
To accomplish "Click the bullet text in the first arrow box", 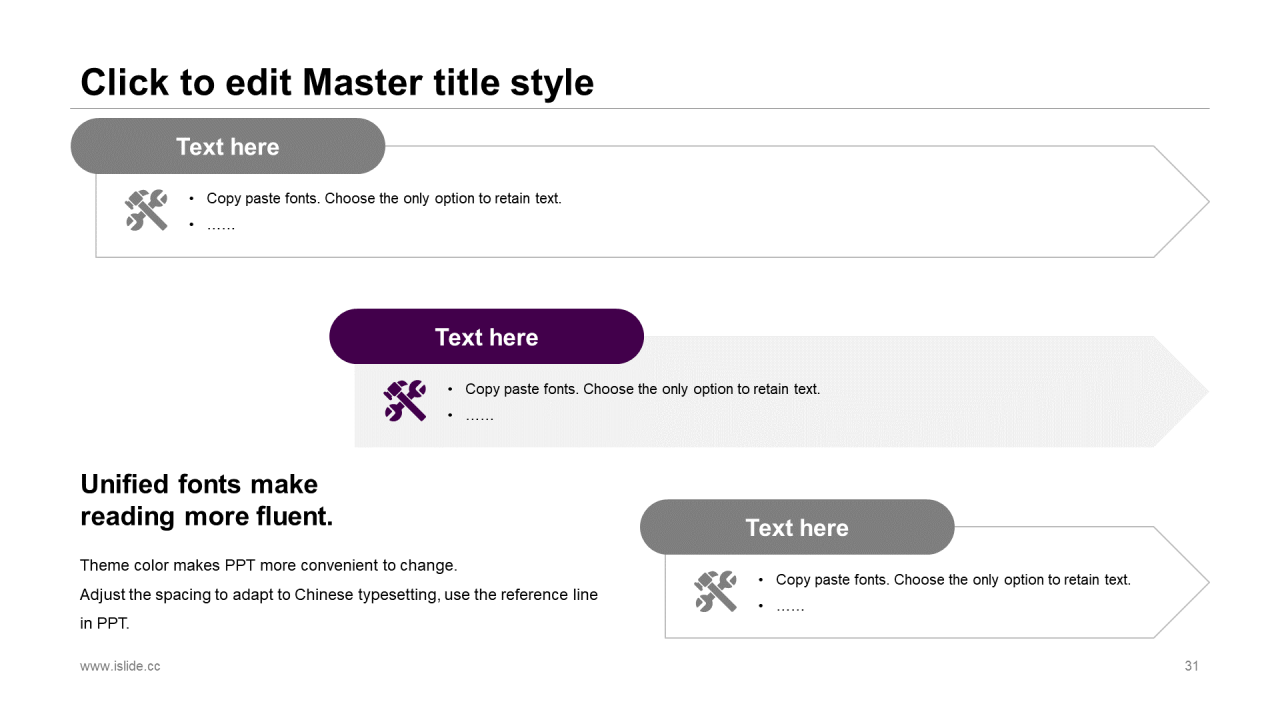I will (x=384, y=198).
